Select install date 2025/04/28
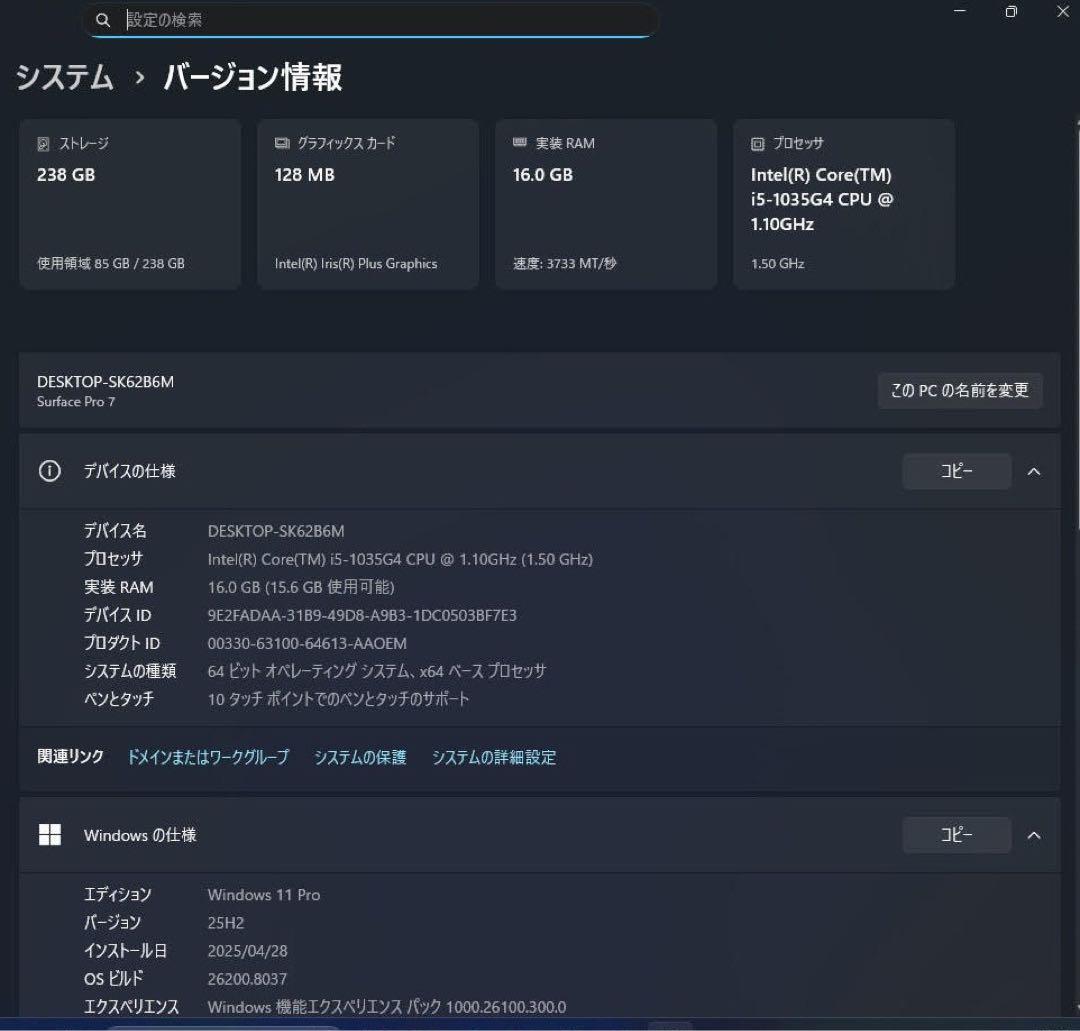The image size is (1080, 1031). point(247,951)
